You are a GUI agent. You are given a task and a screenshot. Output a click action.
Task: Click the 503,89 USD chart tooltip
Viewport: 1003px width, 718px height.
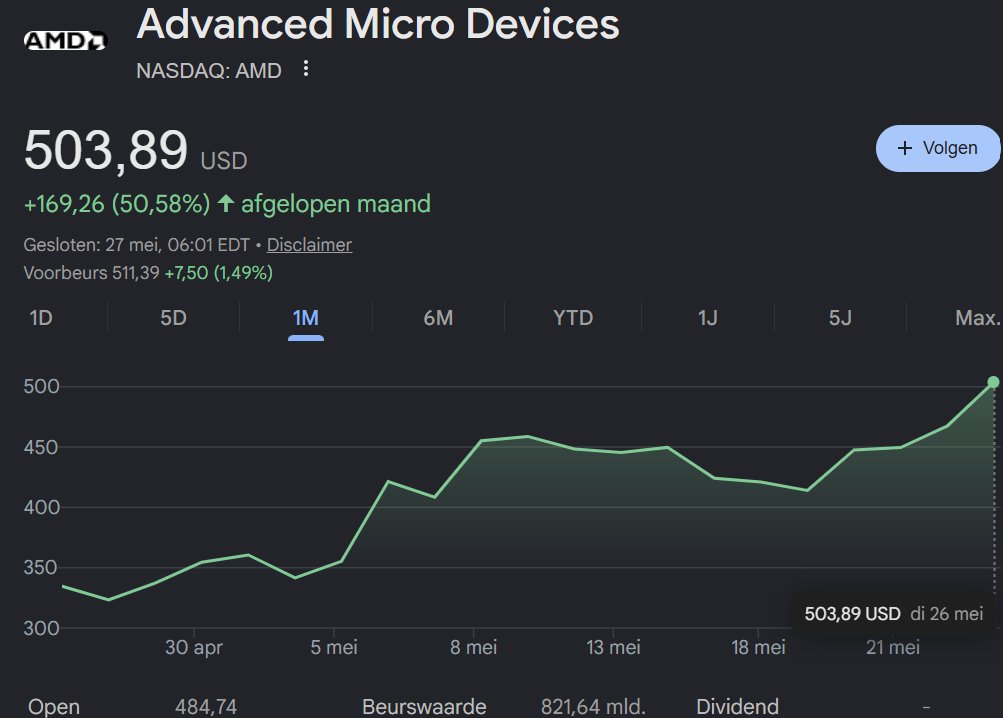893,614
